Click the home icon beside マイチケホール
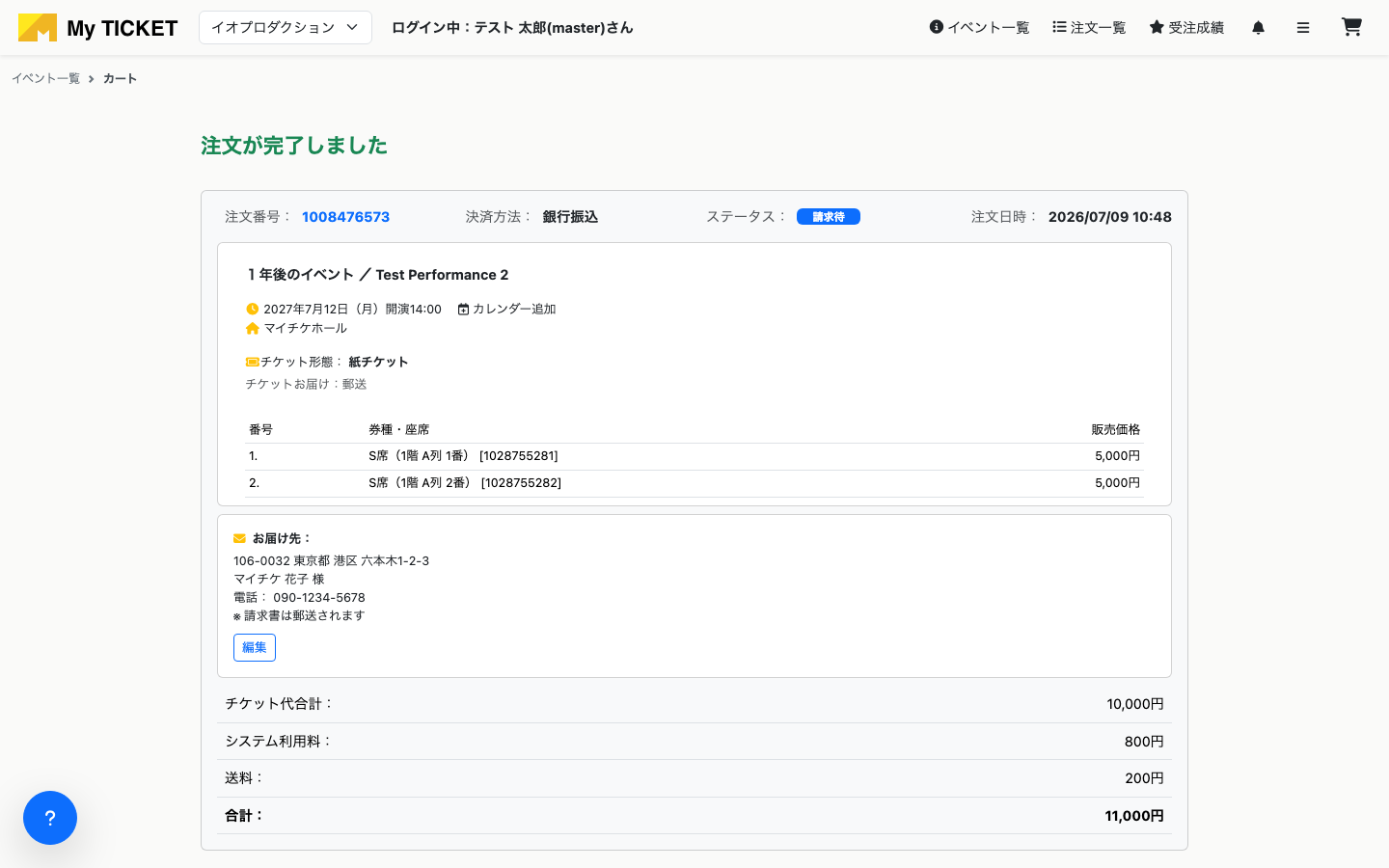1389x868 pixels. (x=253, y=329)
